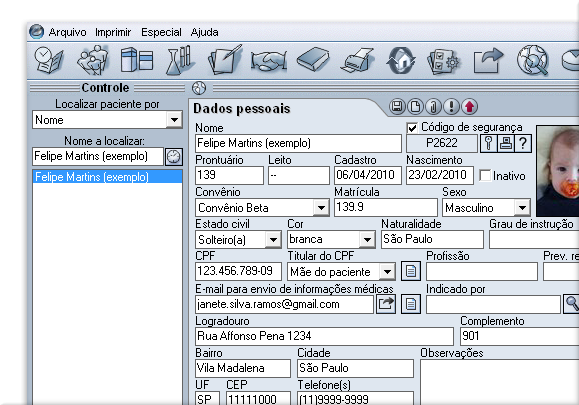Click the Logradouro address field
This screenshot has width=579, height=405.
pyautogui.click(x=324, y=336)
